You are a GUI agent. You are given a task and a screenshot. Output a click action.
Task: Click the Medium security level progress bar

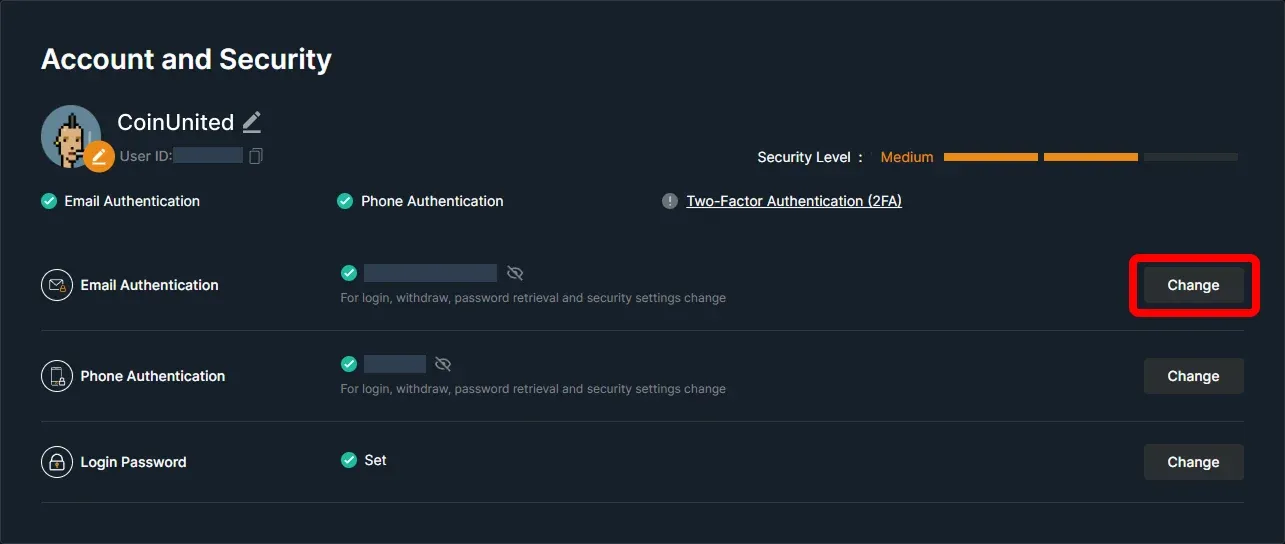click(x=1091, y=157)
